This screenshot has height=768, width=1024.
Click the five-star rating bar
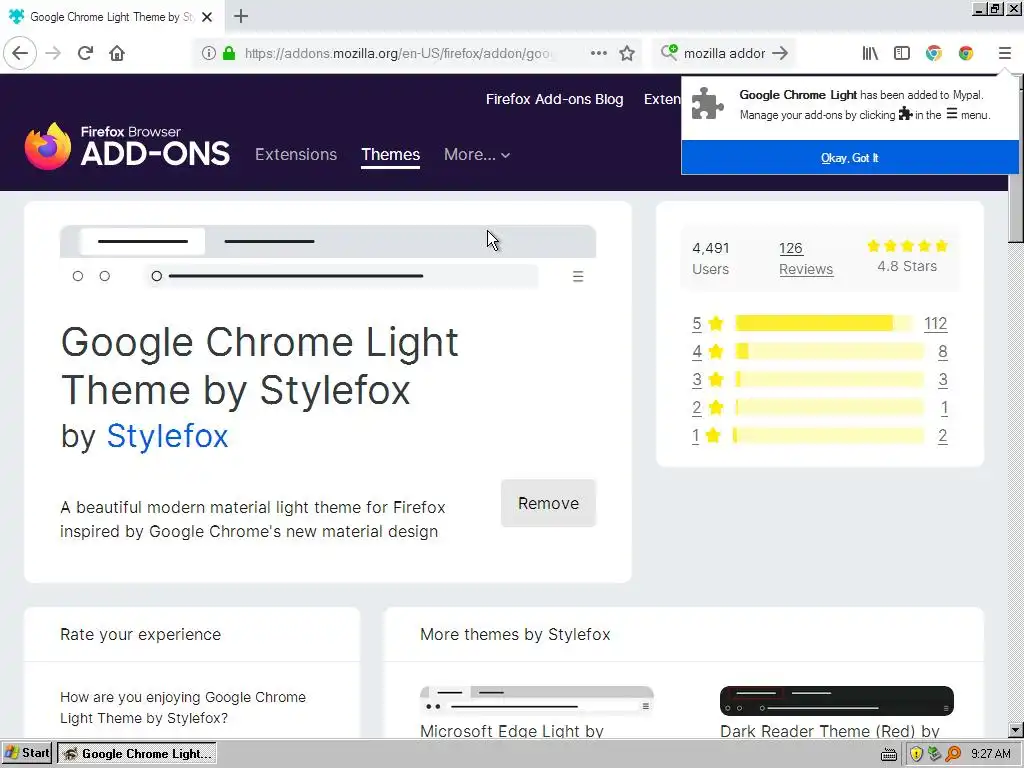pos(824,323)
